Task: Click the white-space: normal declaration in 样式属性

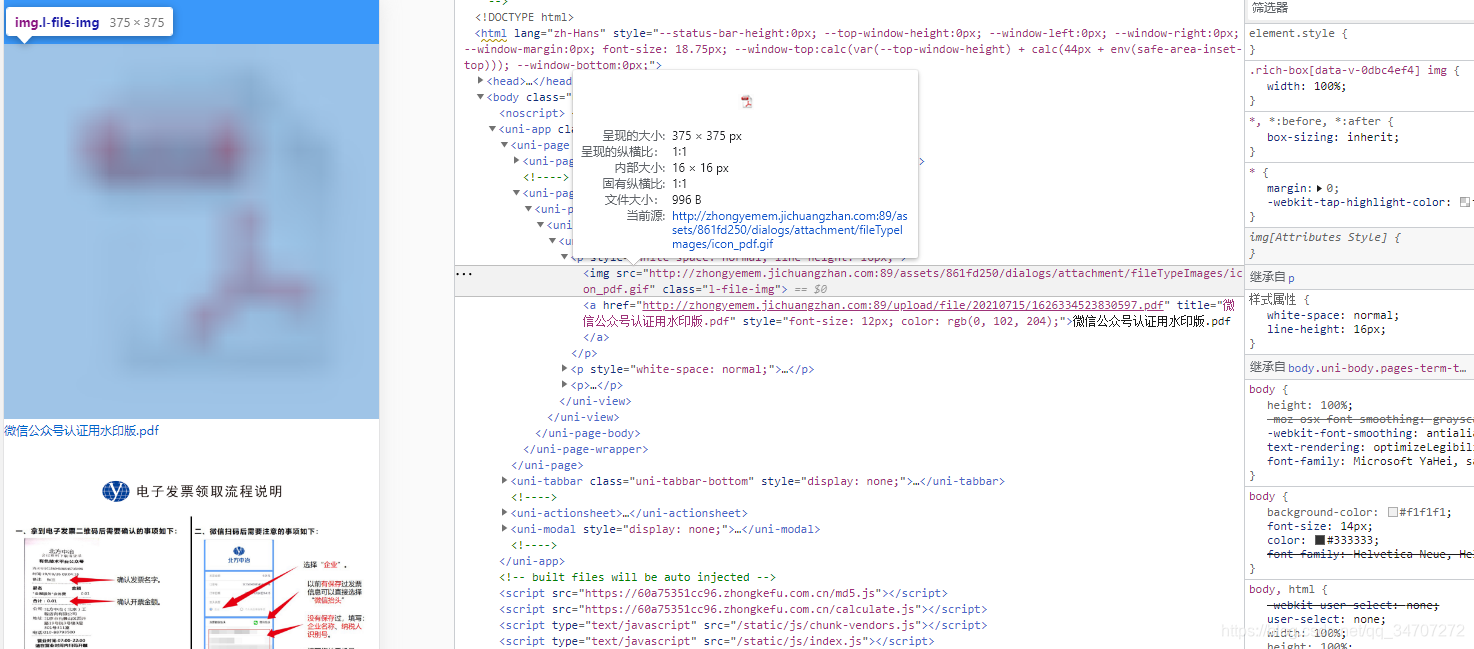Action: pyautogui.click(x=1333, y=315)
